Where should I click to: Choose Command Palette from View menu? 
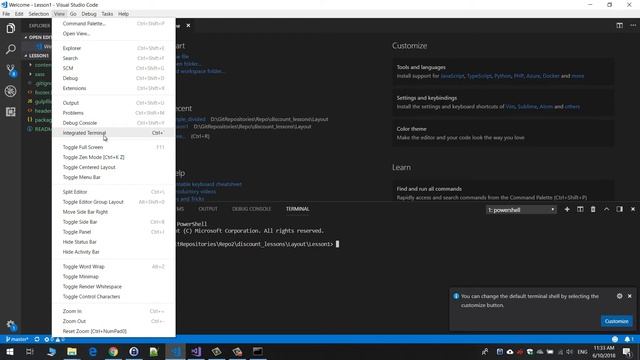[113, 24]
